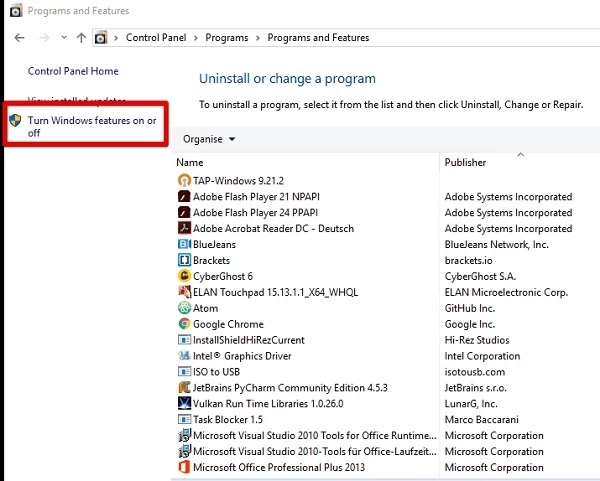Image resolution: width=600 pixels, height=481 pixels.
Task: Select the Task Blocker 1.5 icon
Action: (x=184, y=419)
